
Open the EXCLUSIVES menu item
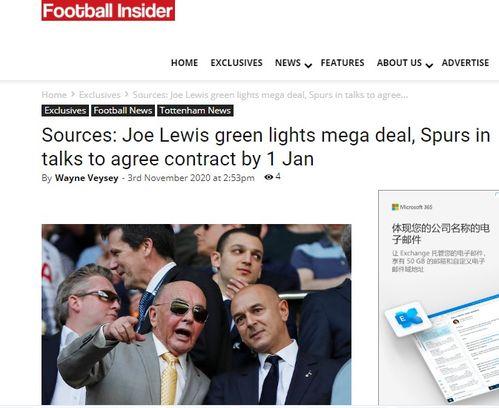click(236, 63)
